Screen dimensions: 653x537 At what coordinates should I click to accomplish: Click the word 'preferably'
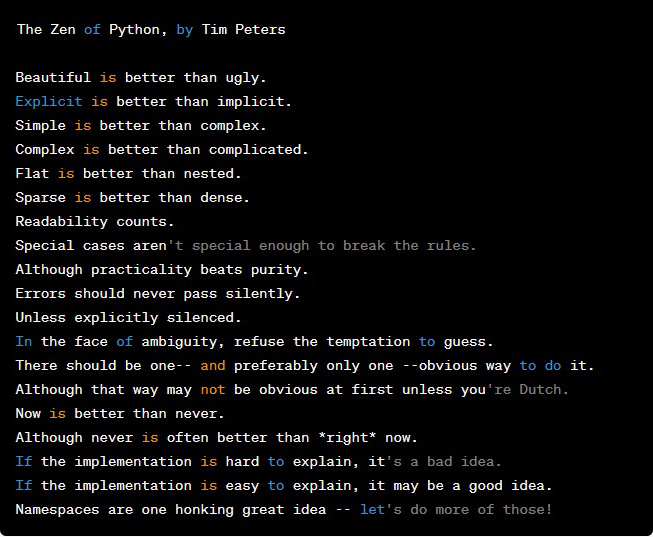pyautogui.click(x=276, y=365)
